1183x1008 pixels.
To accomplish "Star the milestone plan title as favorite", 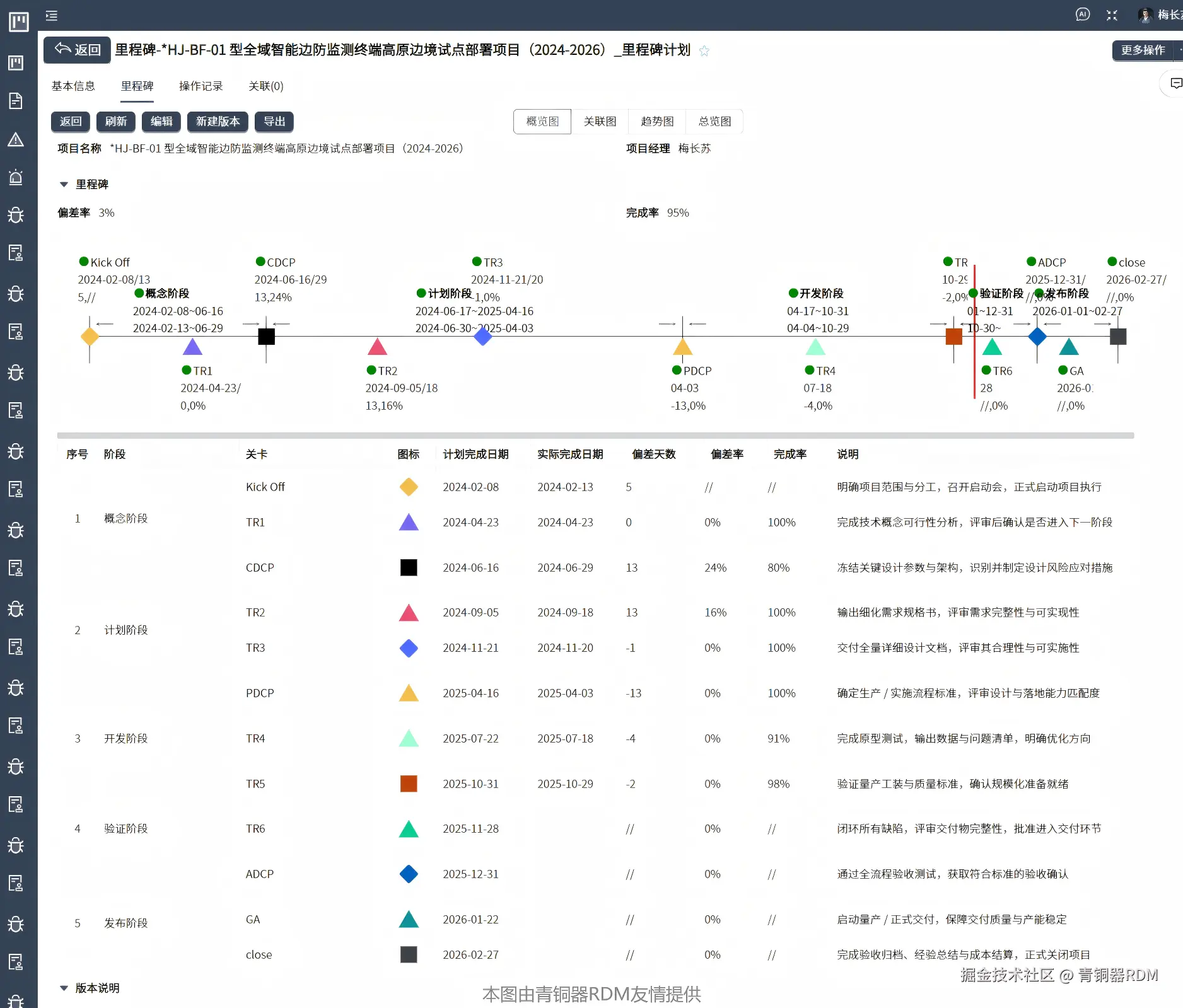I will [704, 50].
